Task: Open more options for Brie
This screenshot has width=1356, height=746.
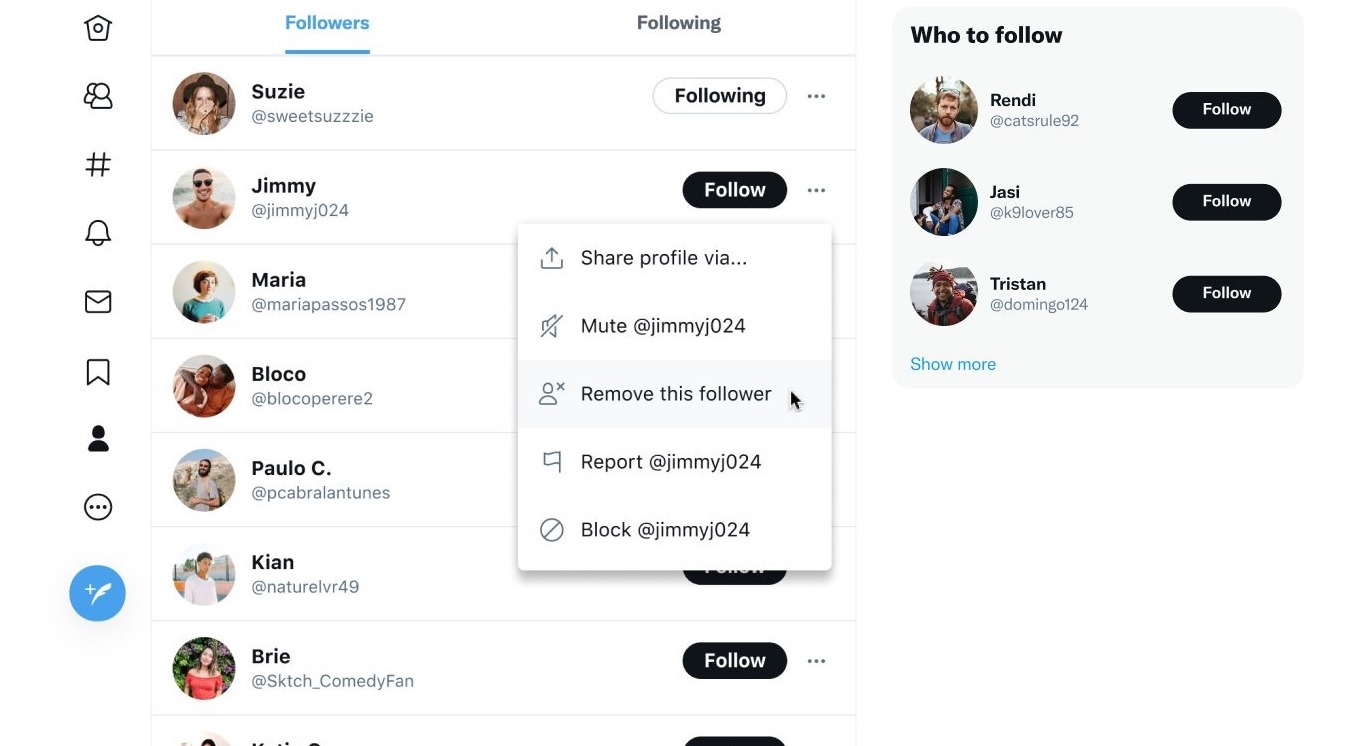Action: pyautogui.click(x=816, y=661)
